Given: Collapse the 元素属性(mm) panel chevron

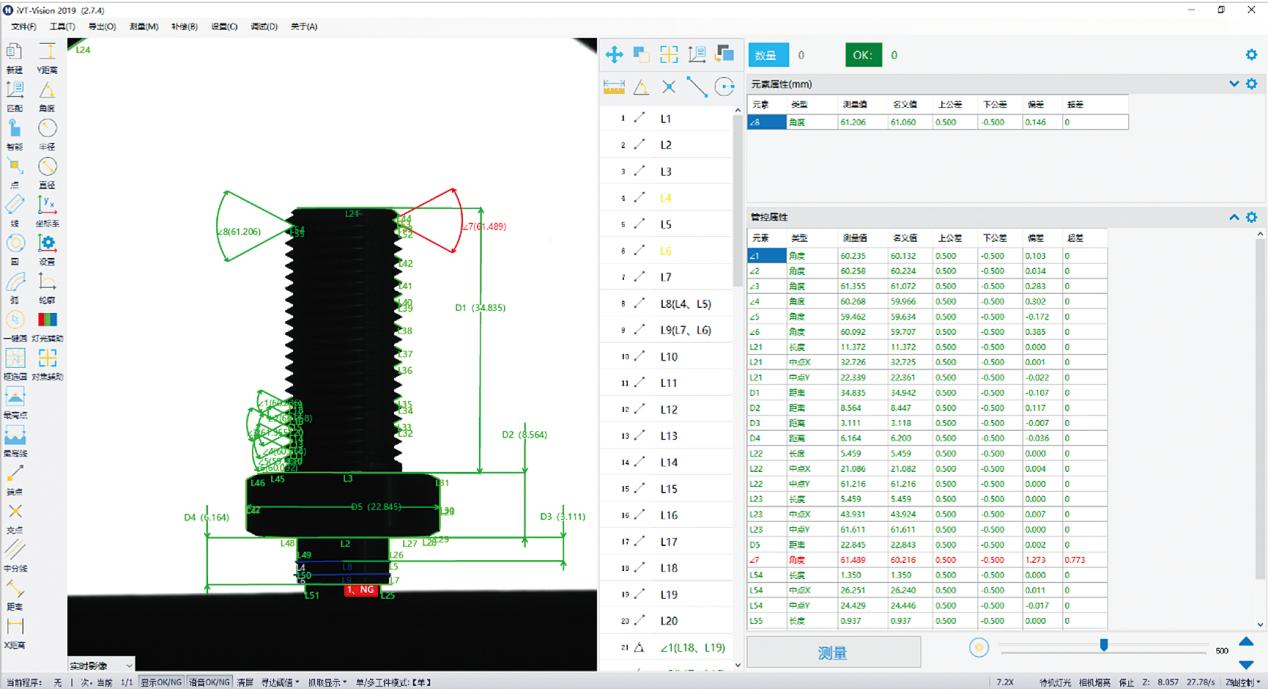Looking at the screenshot, I should [x=1233, y=84].
